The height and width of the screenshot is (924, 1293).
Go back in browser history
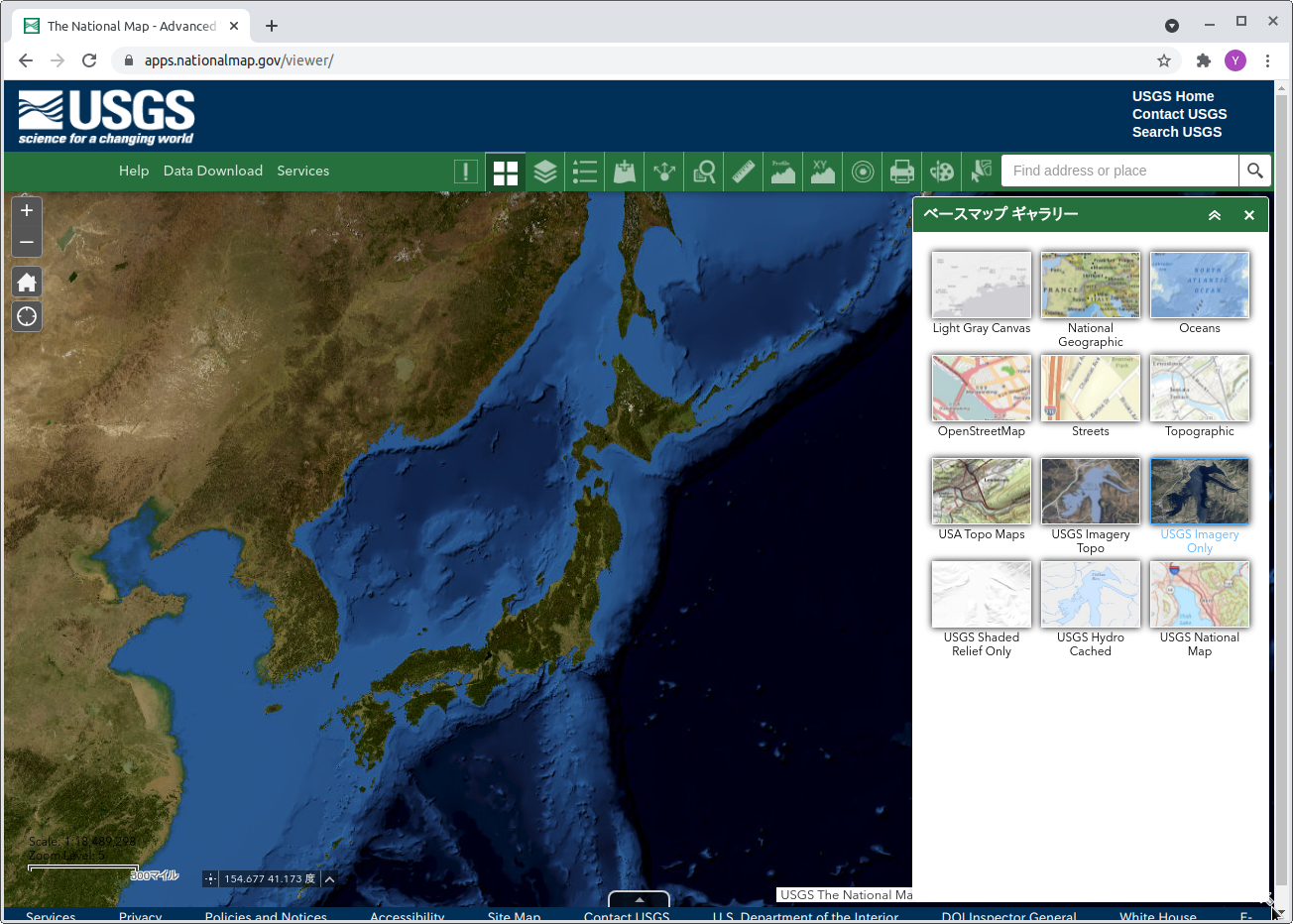coord(26,60)
